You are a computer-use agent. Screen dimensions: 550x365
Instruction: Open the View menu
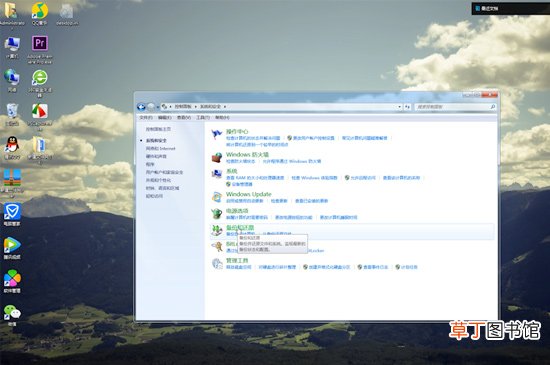(184, 117)
